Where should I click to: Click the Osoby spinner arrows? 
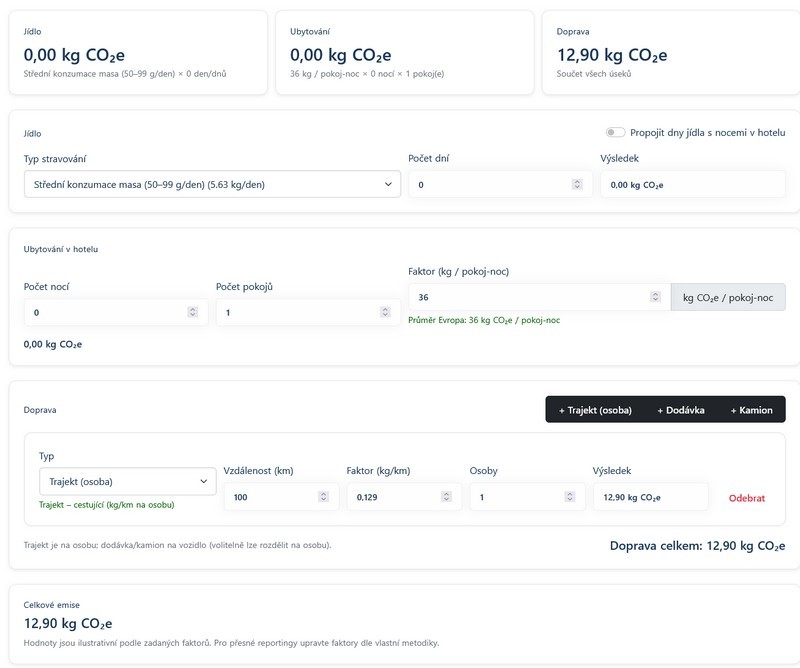[569, 497]
